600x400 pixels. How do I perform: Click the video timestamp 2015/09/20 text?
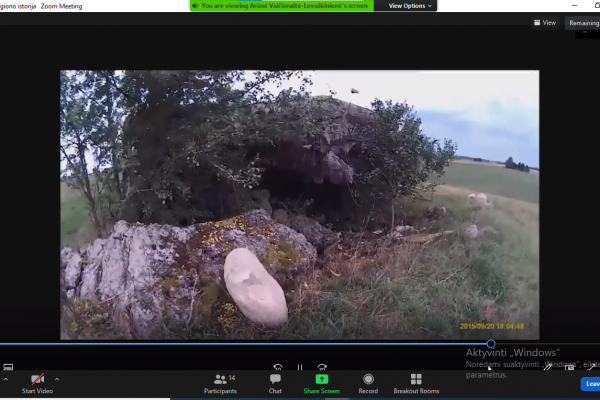pyautogui.click(x=491, y=326)
